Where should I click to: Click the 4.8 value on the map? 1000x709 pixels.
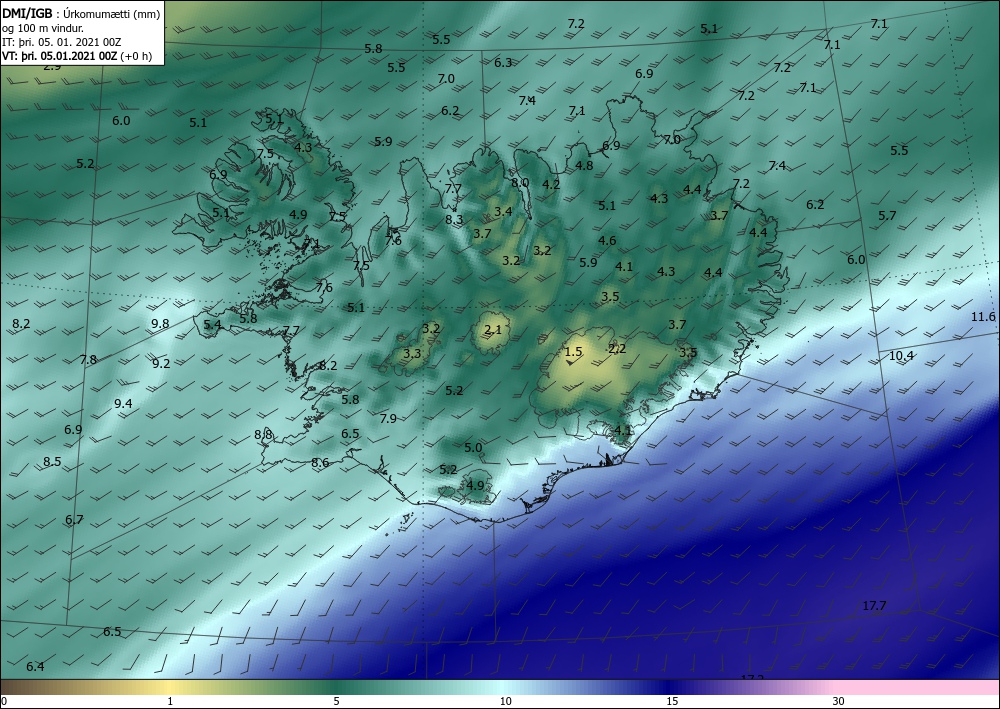tap(584, 165)
